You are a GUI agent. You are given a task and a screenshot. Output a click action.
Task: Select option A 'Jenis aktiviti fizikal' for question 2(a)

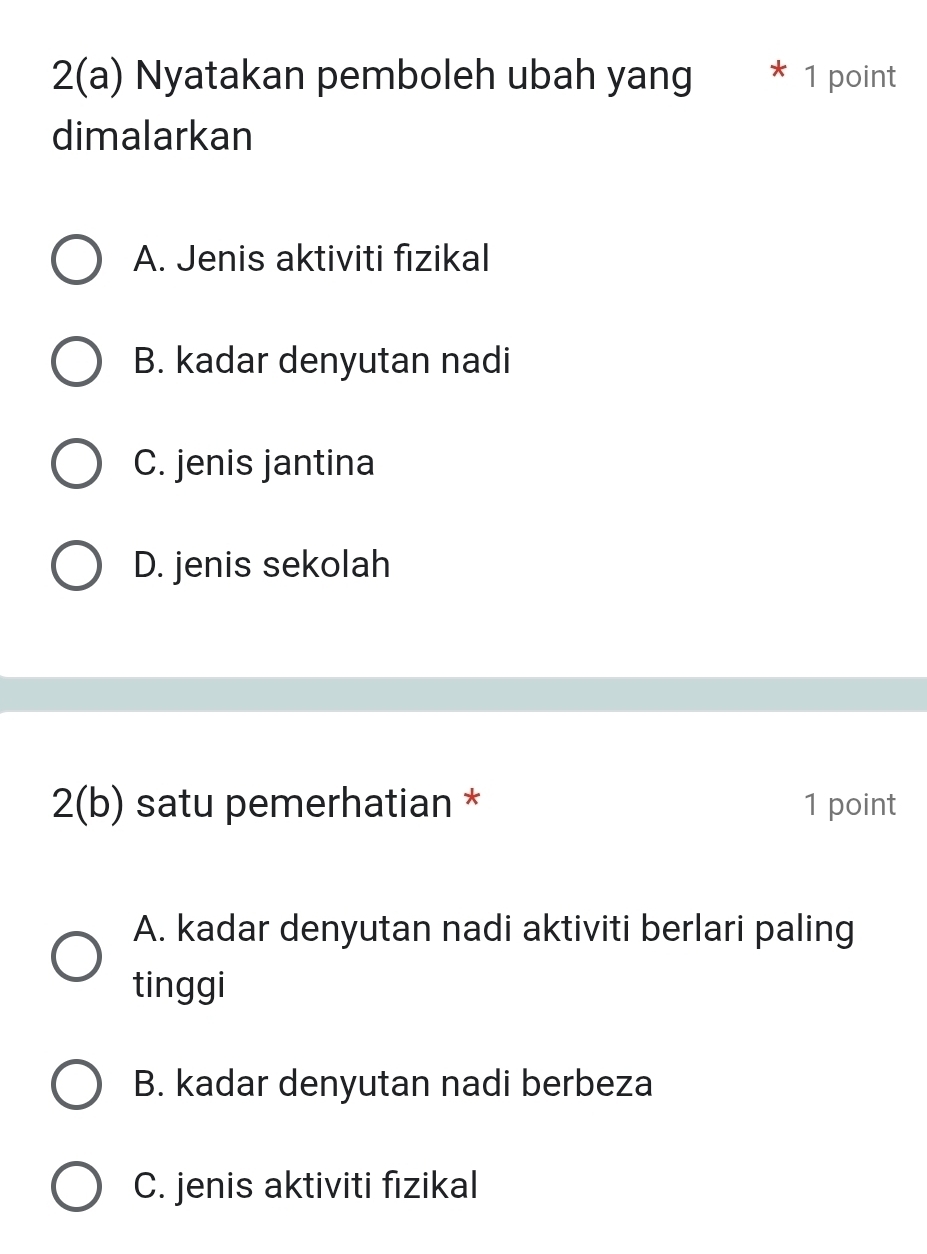coord(76,261)
